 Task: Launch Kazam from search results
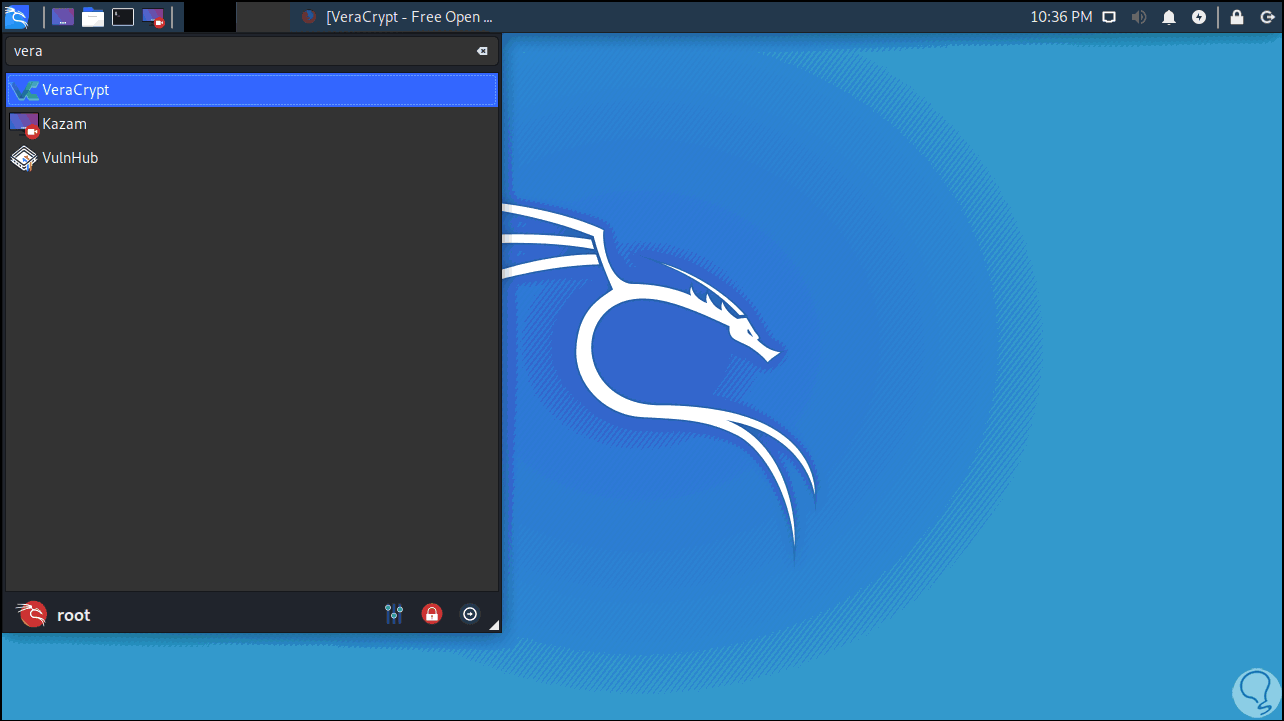tap(252, 124)
